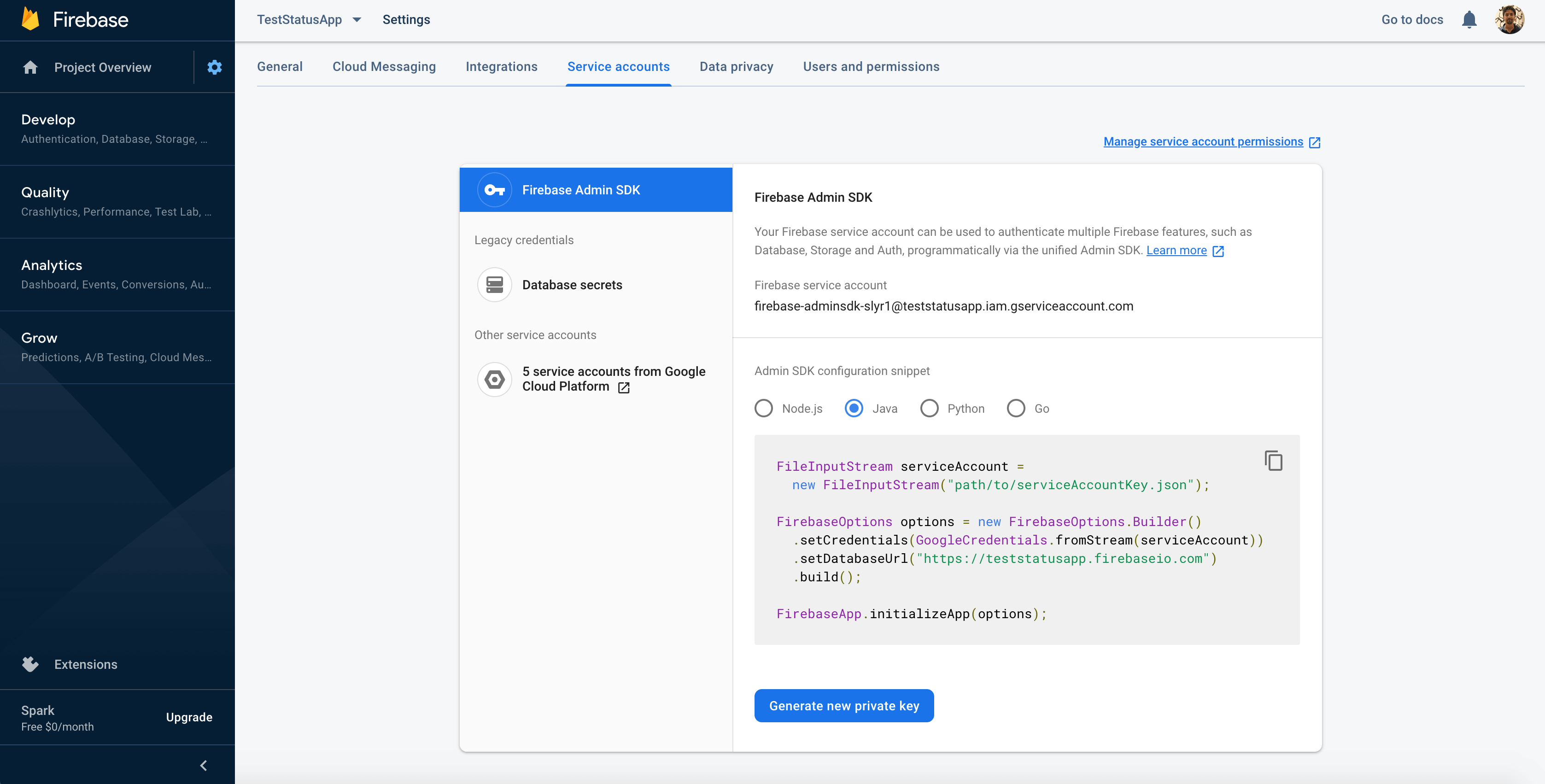Open the Learn more link
The image size is (1545, 784).
point(1176,250)
